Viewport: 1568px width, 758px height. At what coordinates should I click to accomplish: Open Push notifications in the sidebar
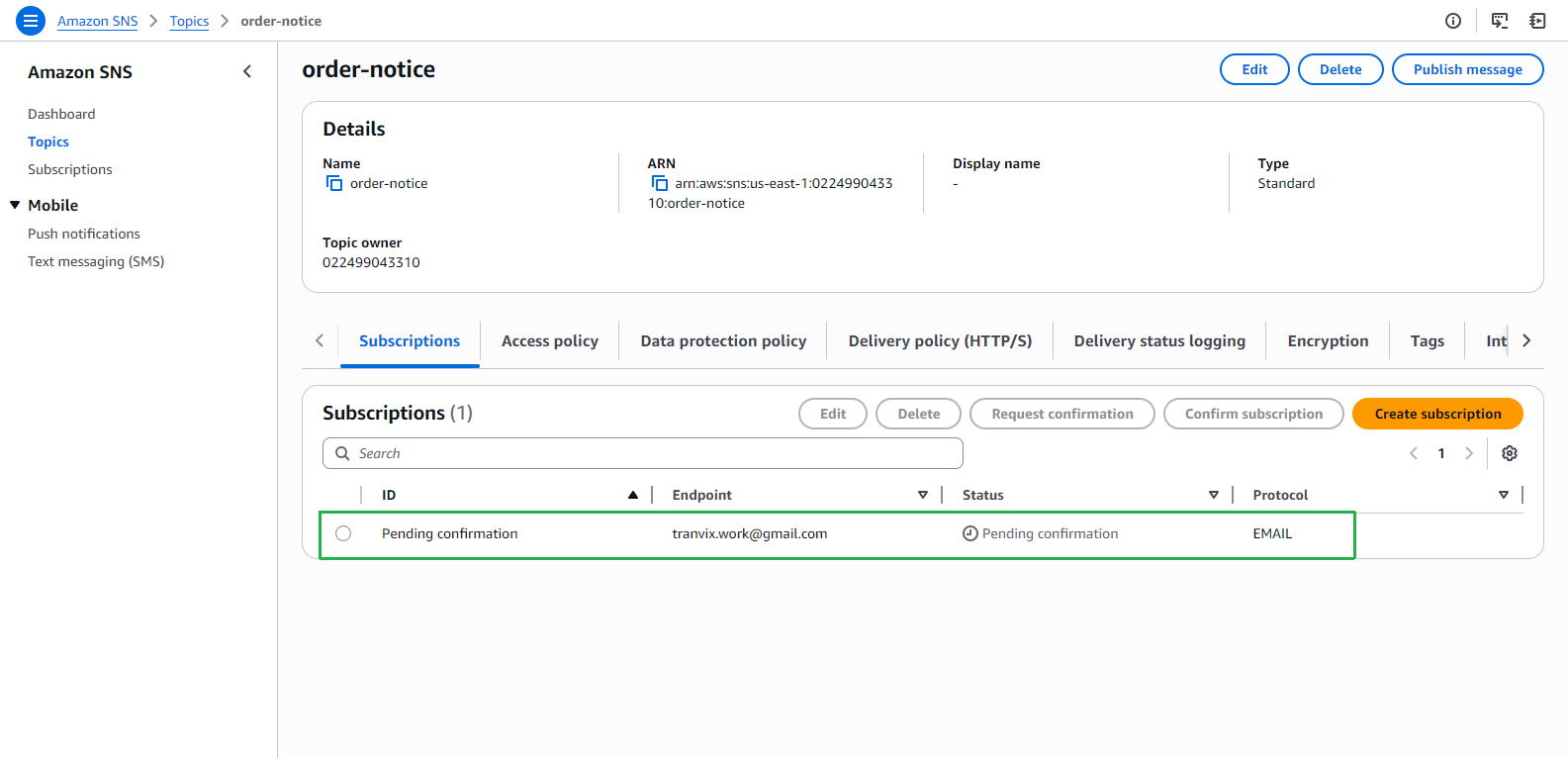tap(84, 234)
